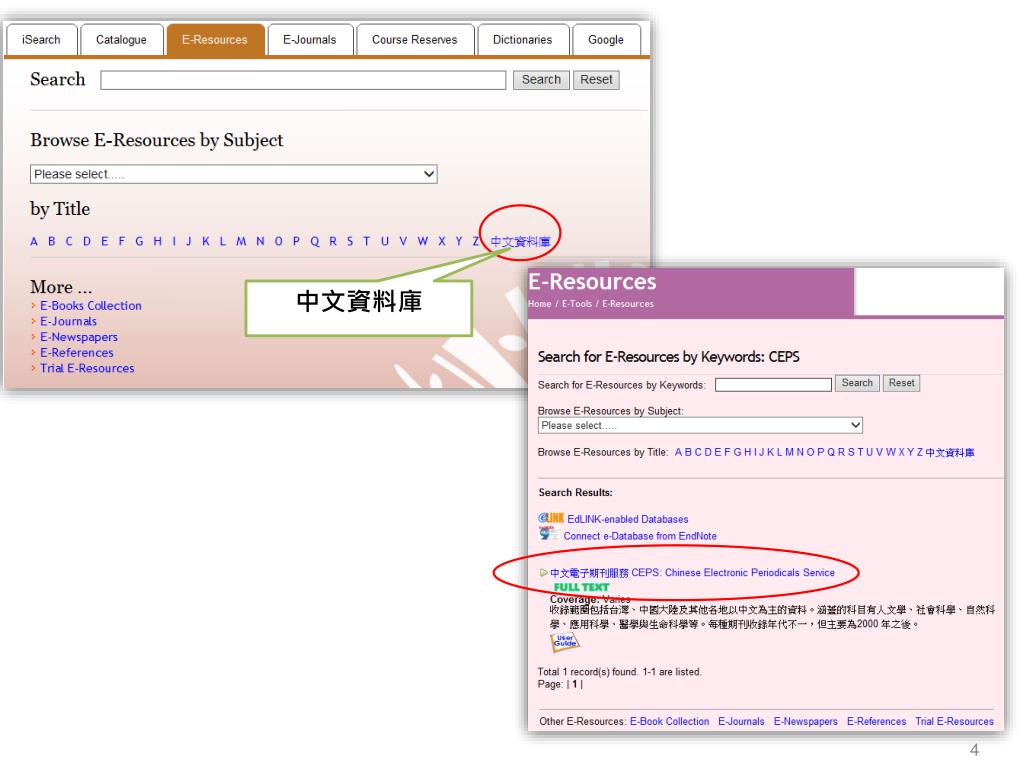Browse titles starting with letter S
This screenshot has width=1024, height=768.
tap(350, 242)
